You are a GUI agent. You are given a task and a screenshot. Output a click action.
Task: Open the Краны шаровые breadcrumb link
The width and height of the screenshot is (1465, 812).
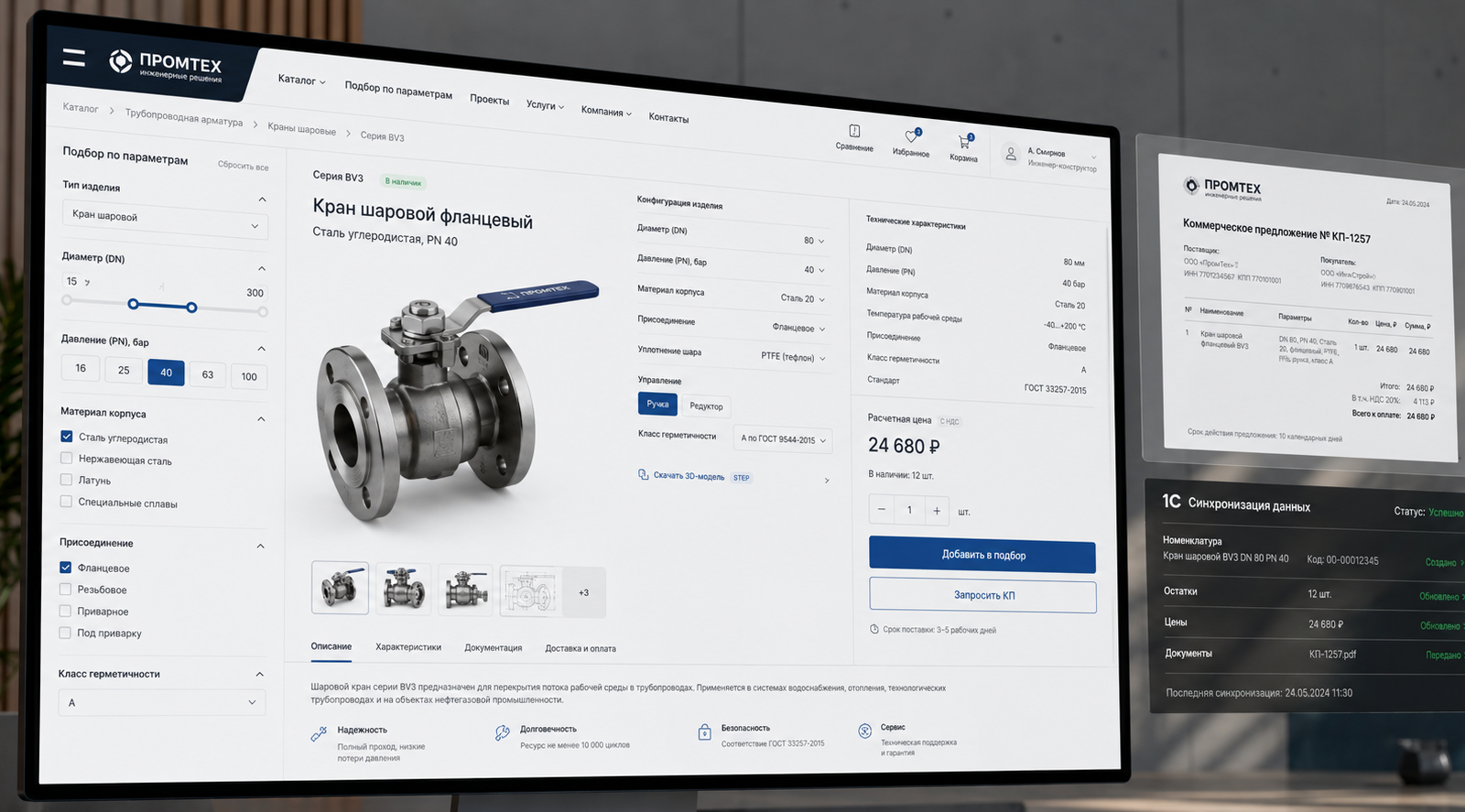302,129
